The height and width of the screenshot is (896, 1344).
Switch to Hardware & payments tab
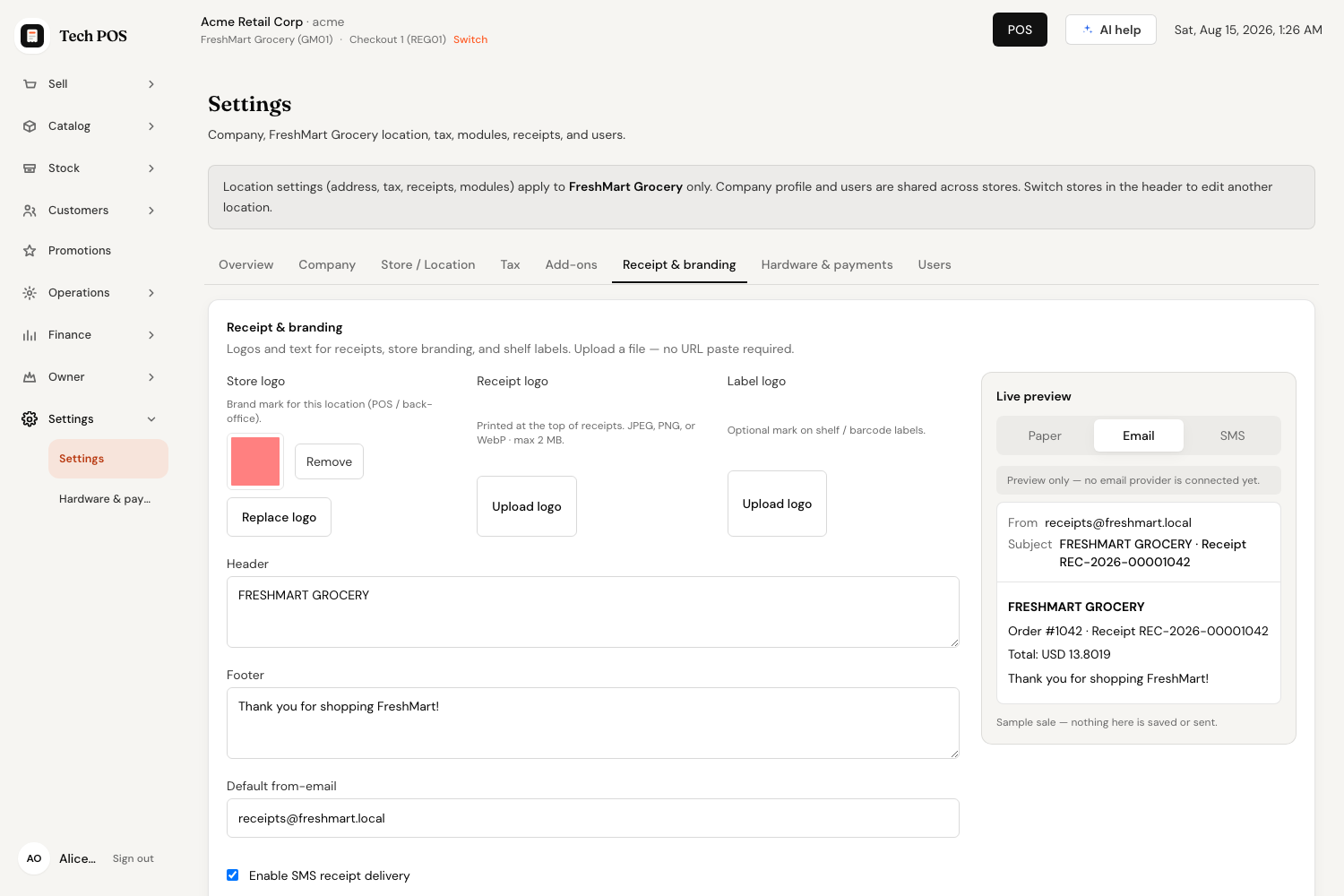827,265
